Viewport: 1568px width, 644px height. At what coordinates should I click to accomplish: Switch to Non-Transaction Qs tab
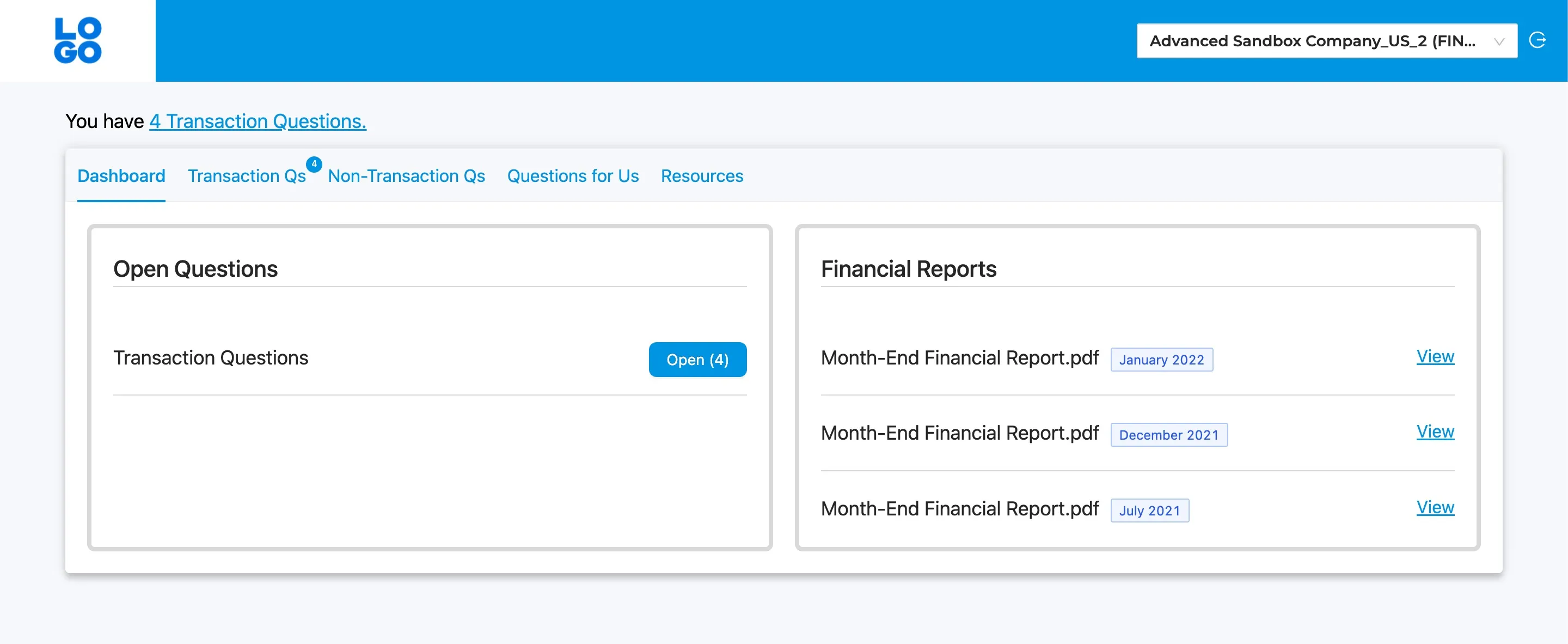click(406, 176)
